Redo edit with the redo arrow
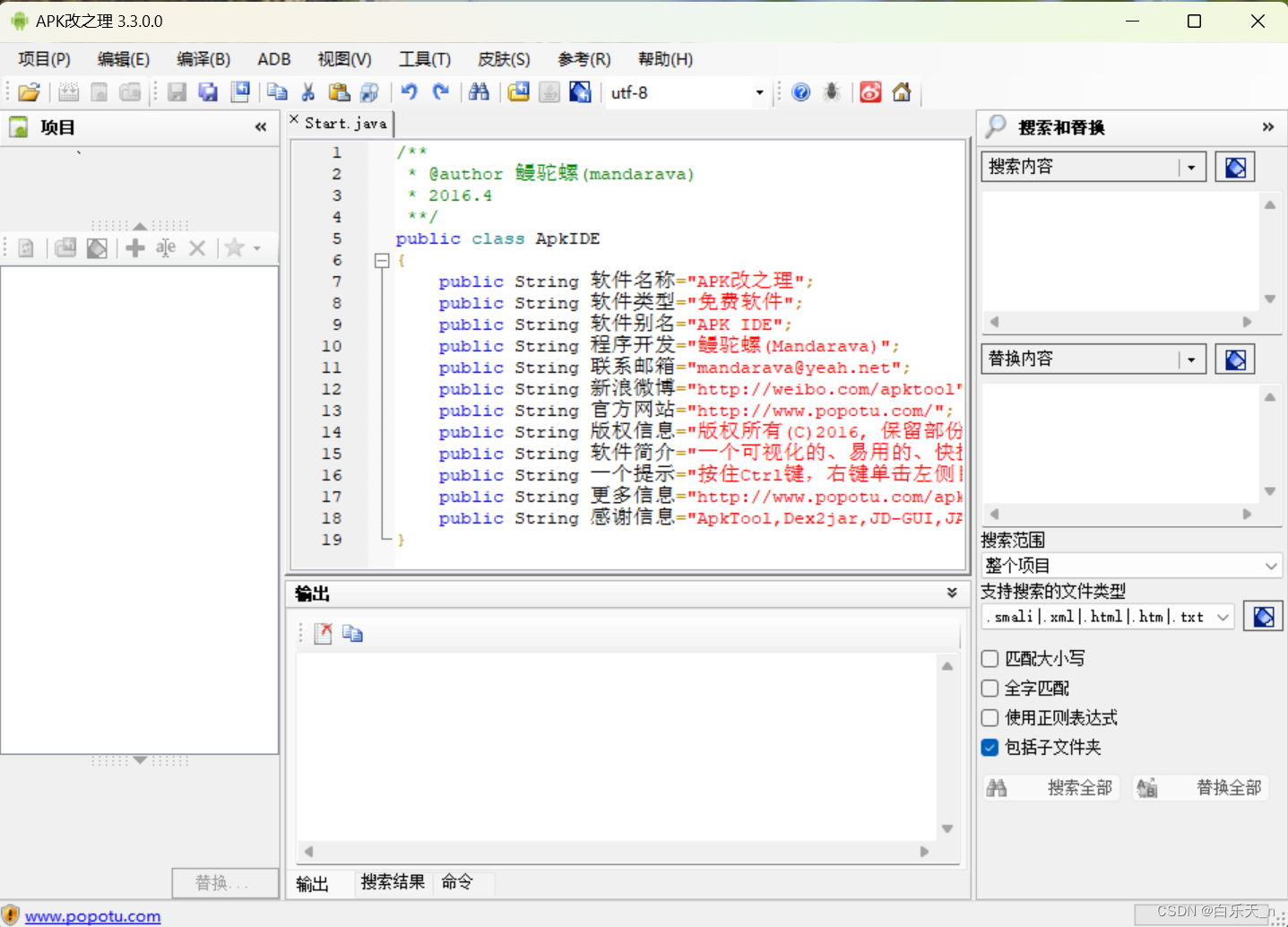 (x=440, y=92)
